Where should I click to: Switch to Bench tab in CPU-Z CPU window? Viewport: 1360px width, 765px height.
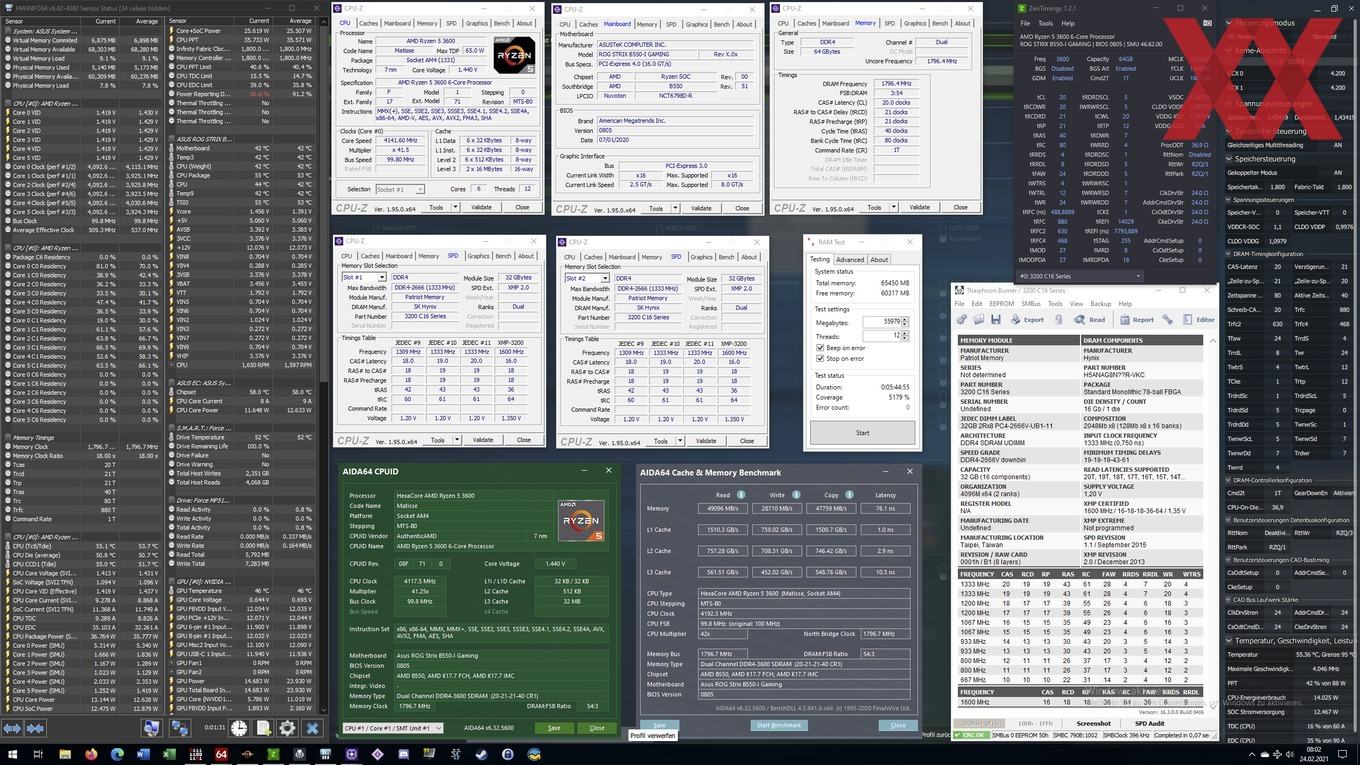pos(501,23)
